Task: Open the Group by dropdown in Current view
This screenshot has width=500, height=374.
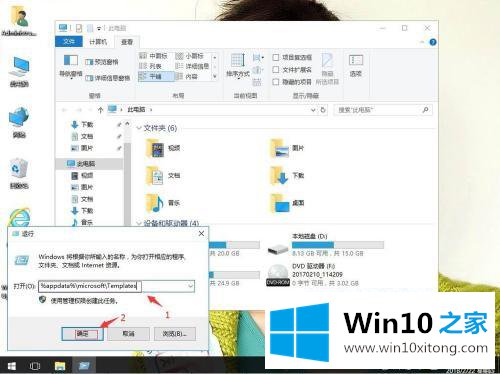Action: point(257,58)
